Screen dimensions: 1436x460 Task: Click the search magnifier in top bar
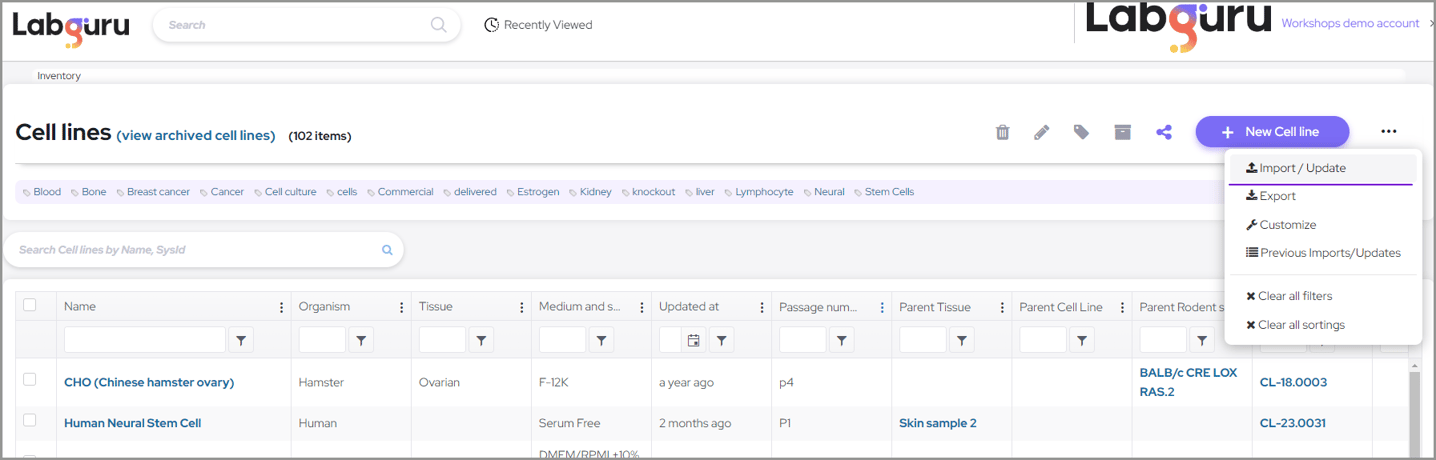click(438, 25)
